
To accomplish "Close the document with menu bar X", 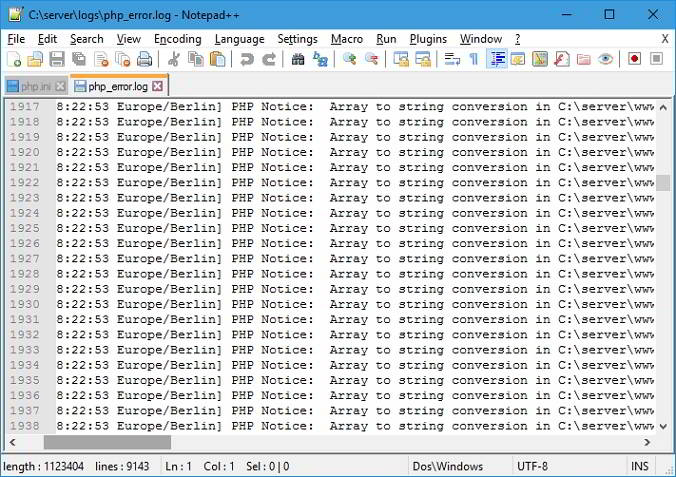I will coord(665,39).
